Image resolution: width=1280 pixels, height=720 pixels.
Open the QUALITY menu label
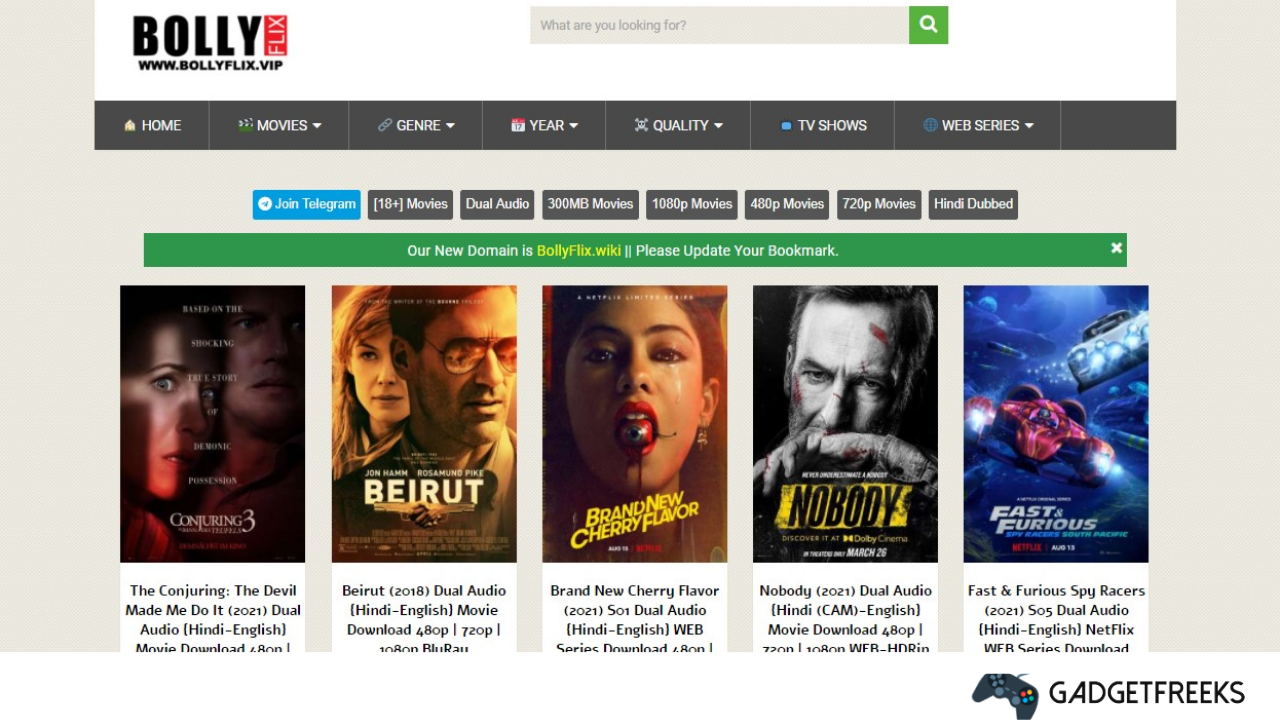coord(680,125)
